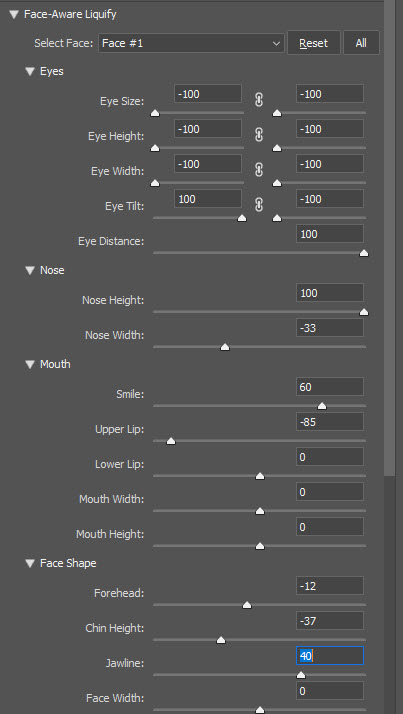Click the Eye Distance value field
Screen dimensions: 403x714
[x=330, y=234]
